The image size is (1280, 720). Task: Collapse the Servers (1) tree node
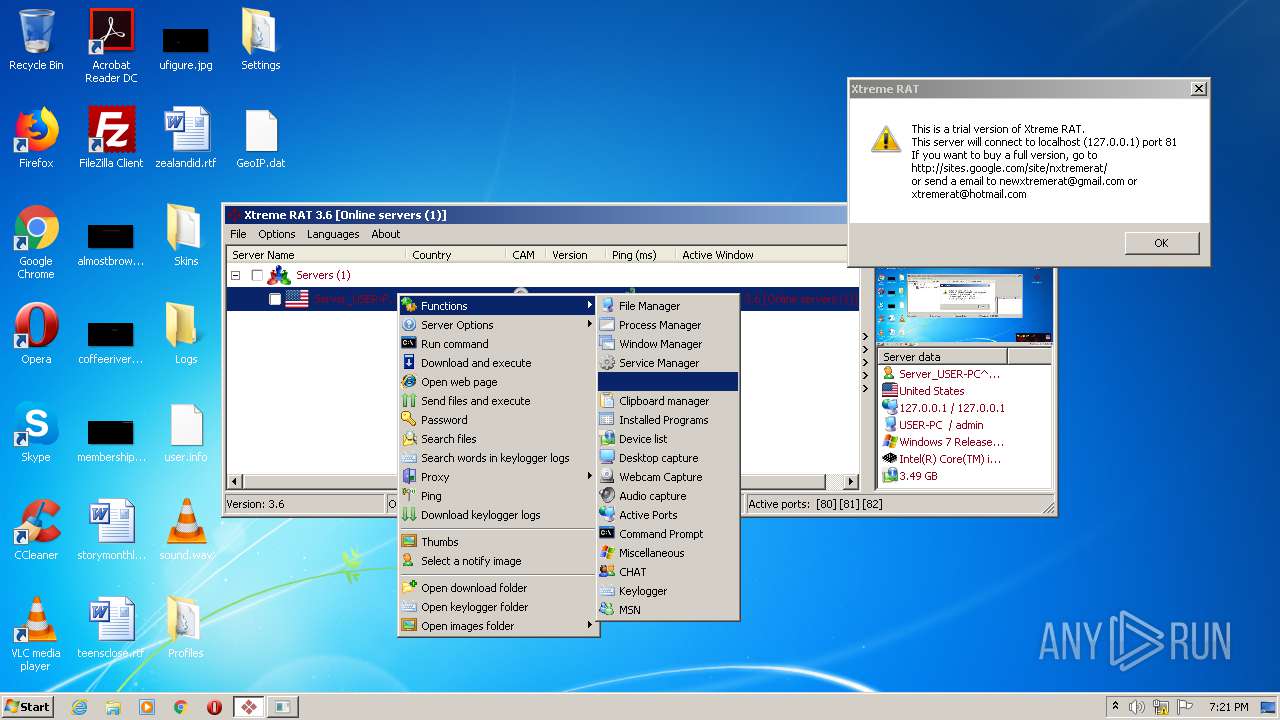(236, 275)
